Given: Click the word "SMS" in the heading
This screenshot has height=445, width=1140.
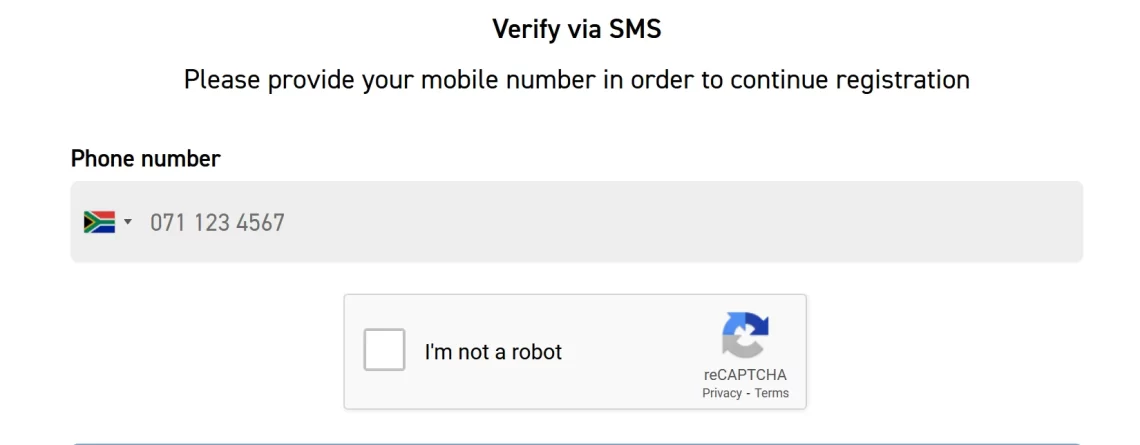Looking at the screenshot, I should coord(633,29).
